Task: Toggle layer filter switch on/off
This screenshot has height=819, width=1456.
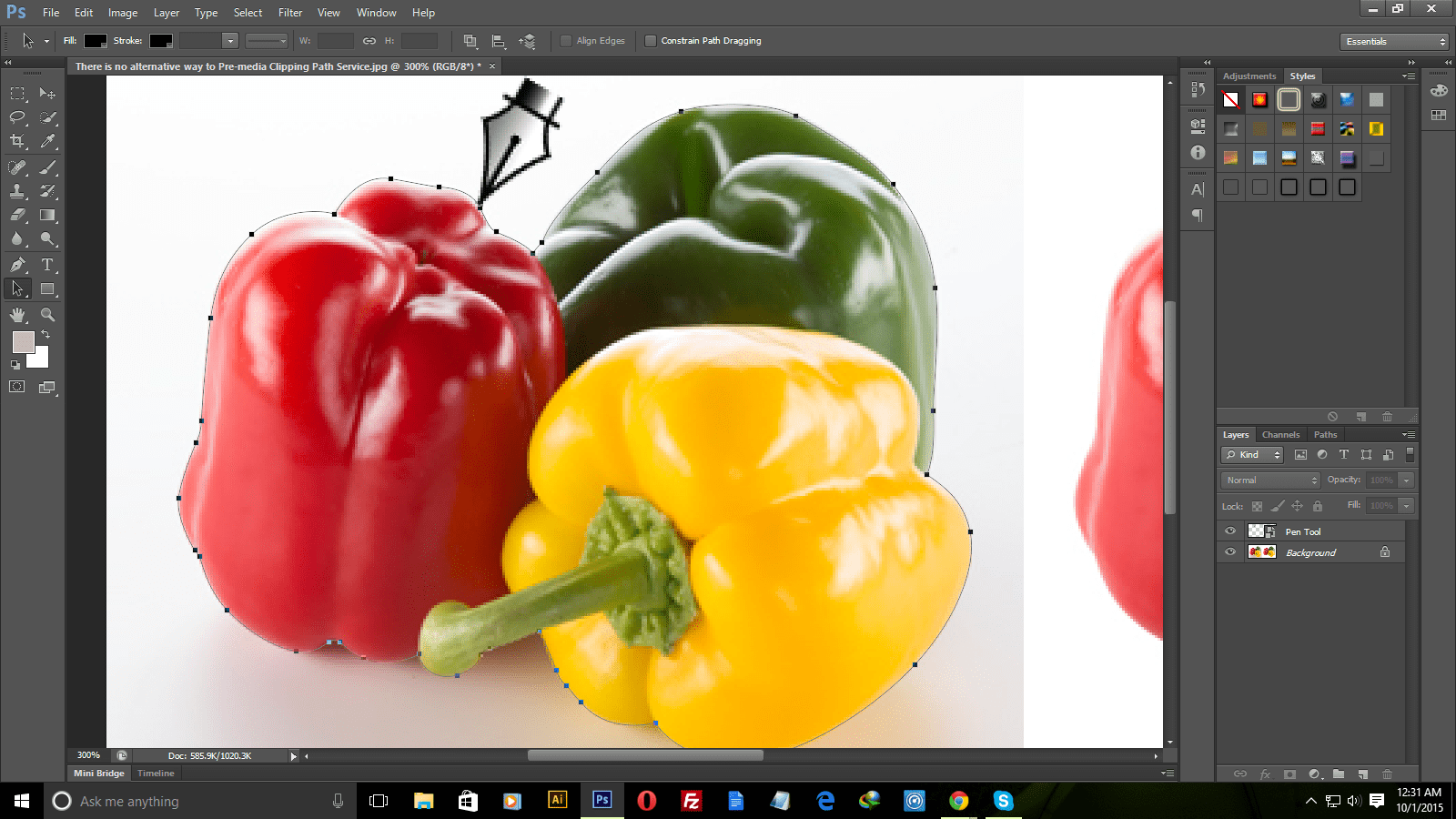Action: pos(1410,454)
